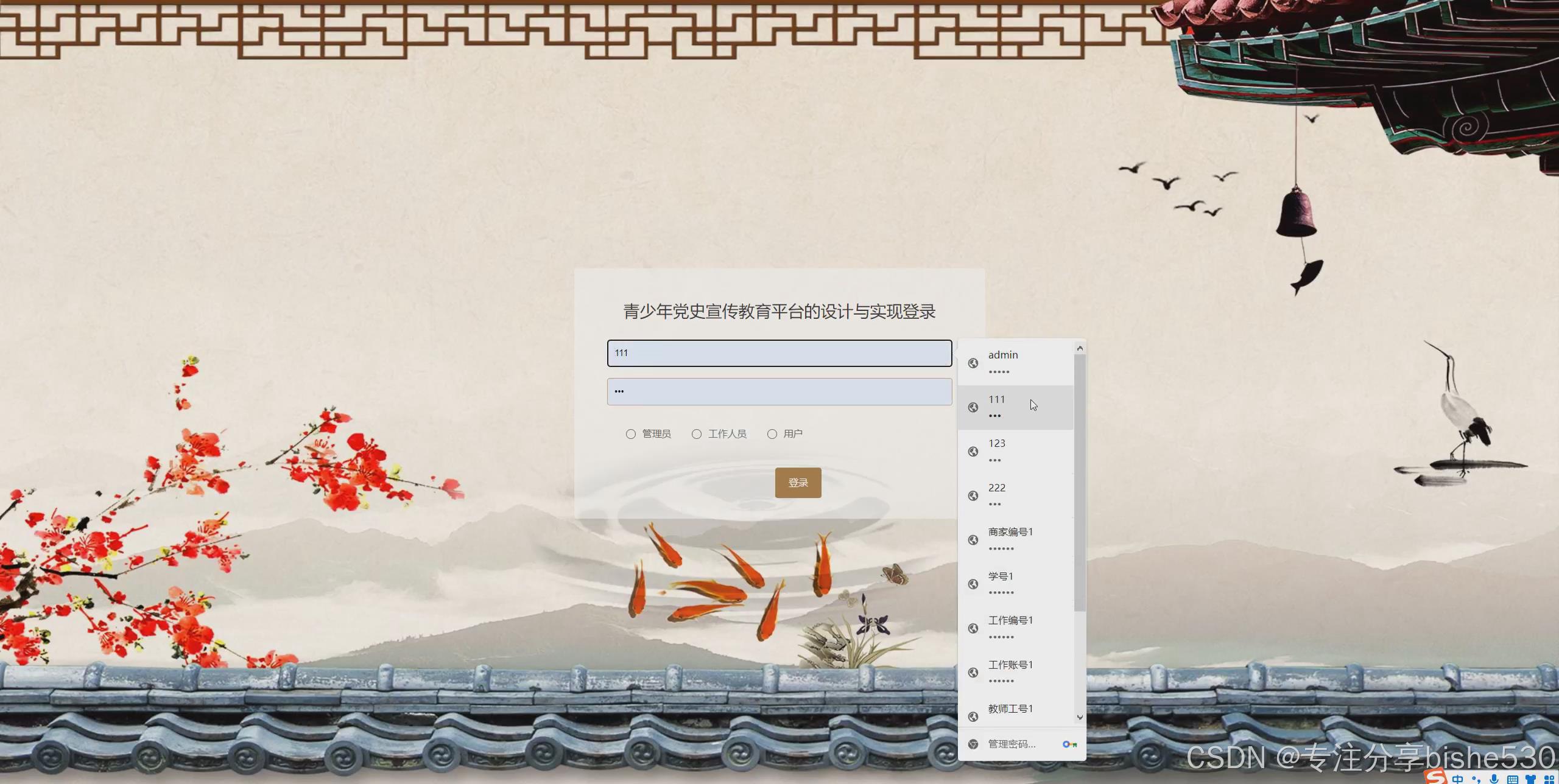Toggle Sogou Chinese/English mode icon
The height and width of the screenshot is (784, 1559).
pos(1458,779)
